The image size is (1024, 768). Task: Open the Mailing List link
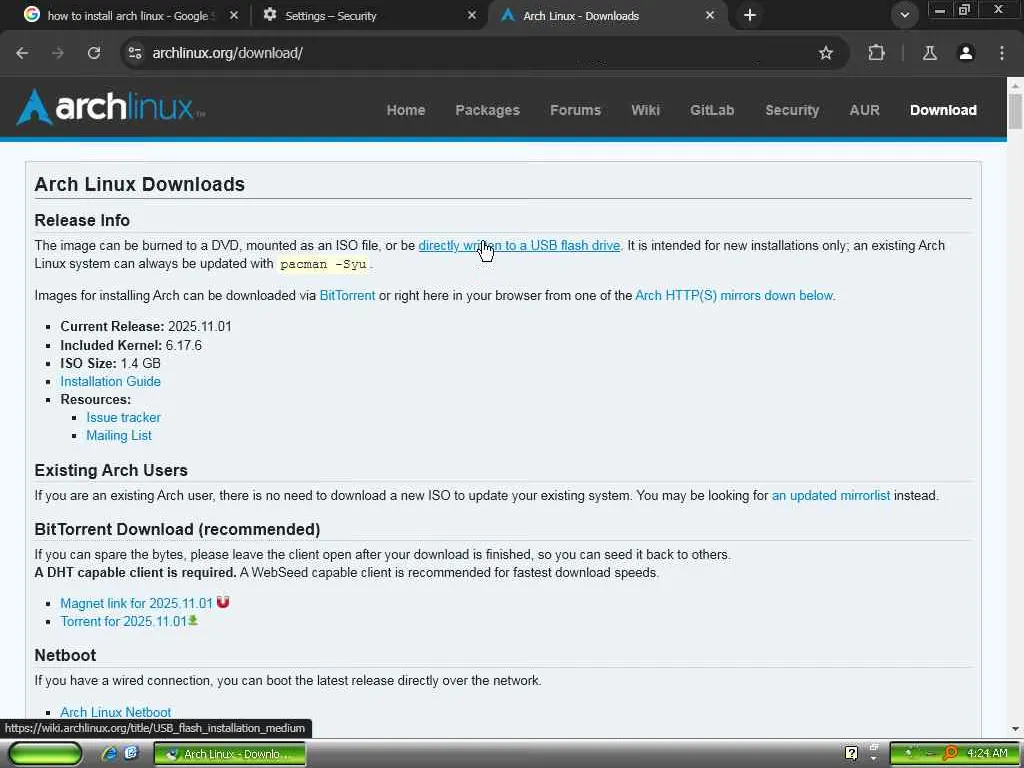(119, 436)
